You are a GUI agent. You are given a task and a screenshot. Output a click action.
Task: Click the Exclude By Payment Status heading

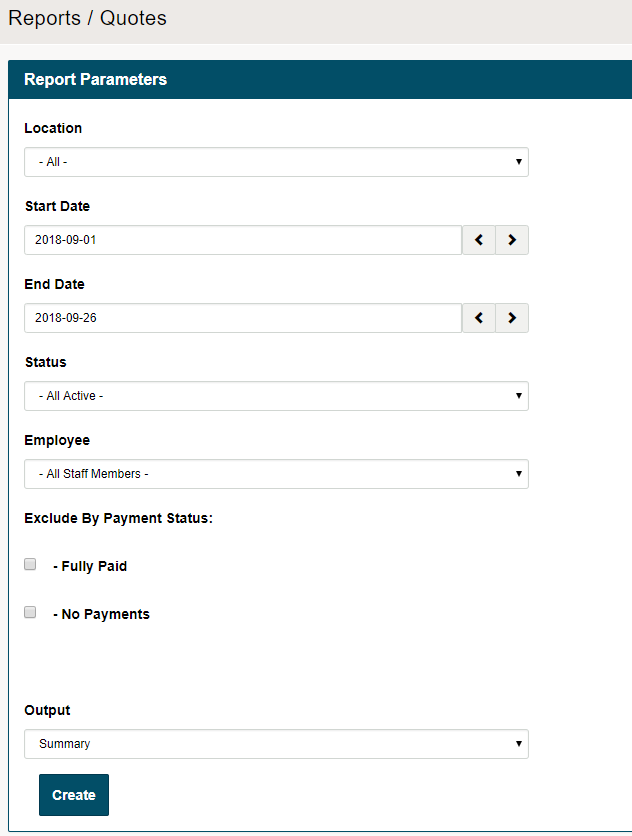(x=119, y=518)
